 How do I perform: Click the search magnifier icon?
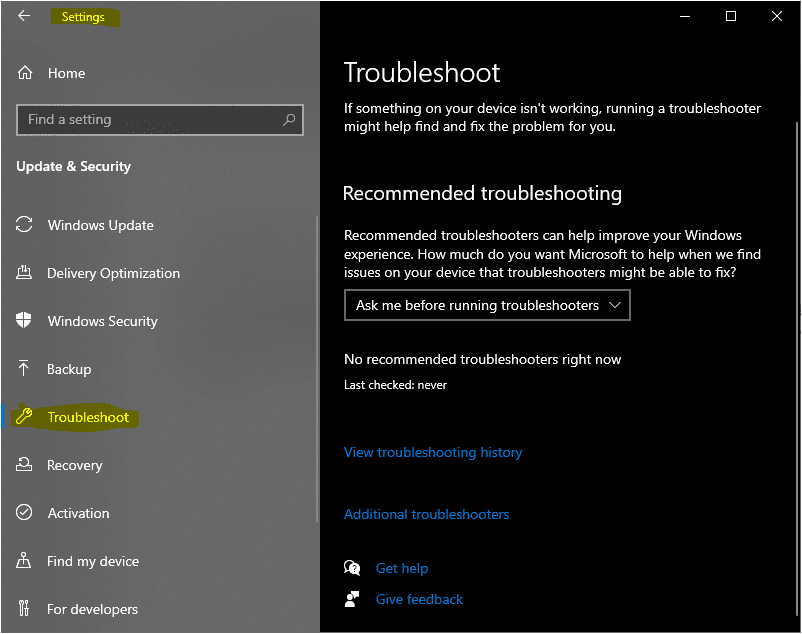[289, 120]
